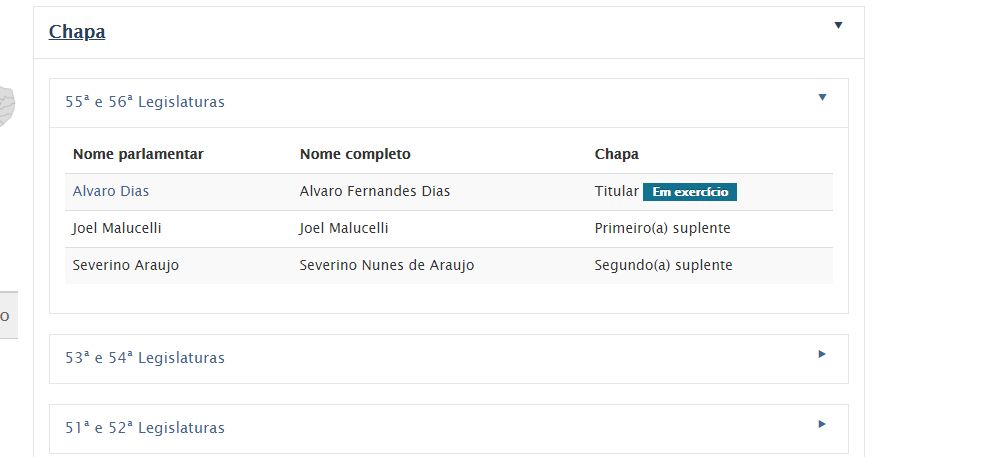Select the Severino Araujo parlamentar name
Screen dimensions: 987x457
coord(125,266)
